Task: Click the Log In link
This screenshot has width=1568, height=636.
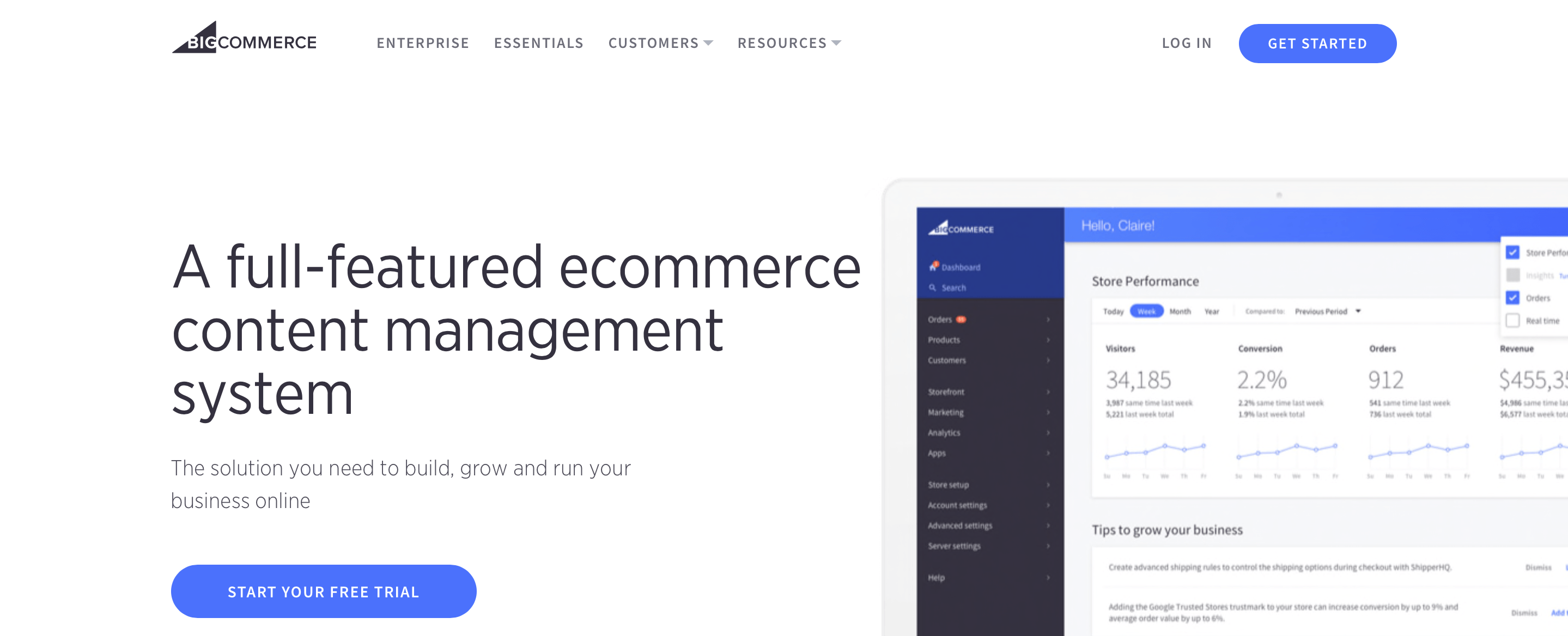Action: coord(1185,42)
